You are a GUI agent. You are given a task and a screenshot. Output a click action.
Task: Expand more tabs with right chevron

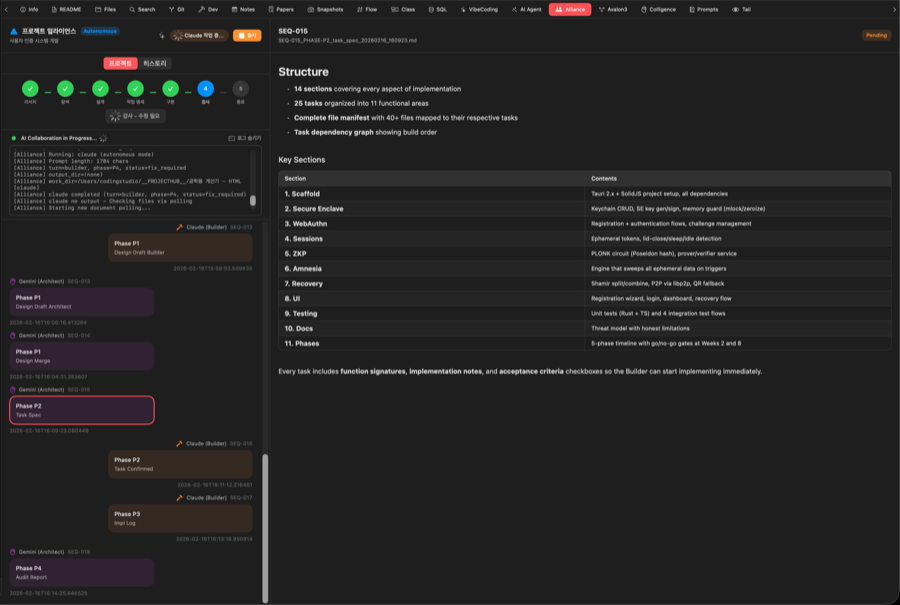click(893, 9)
